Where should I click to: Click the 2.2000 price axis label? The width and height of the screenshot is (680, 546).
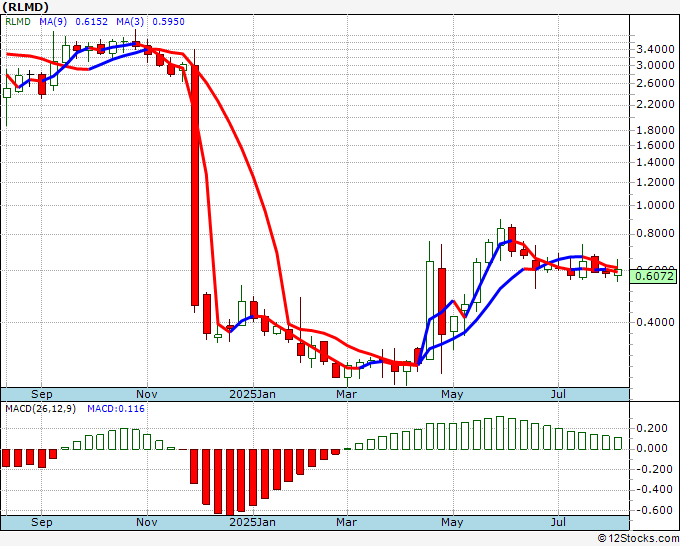point(655,104)
